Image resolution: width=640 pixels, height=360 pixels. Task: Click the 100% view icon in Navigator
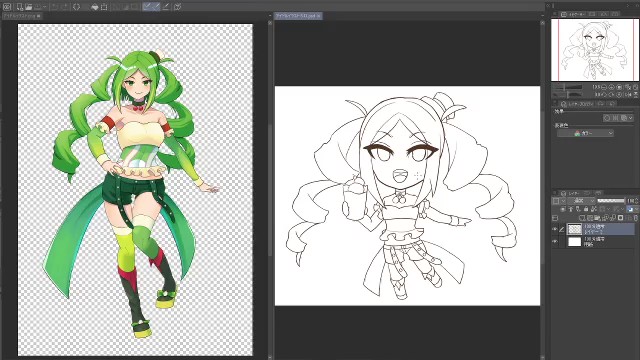click(x=619, y=87)
